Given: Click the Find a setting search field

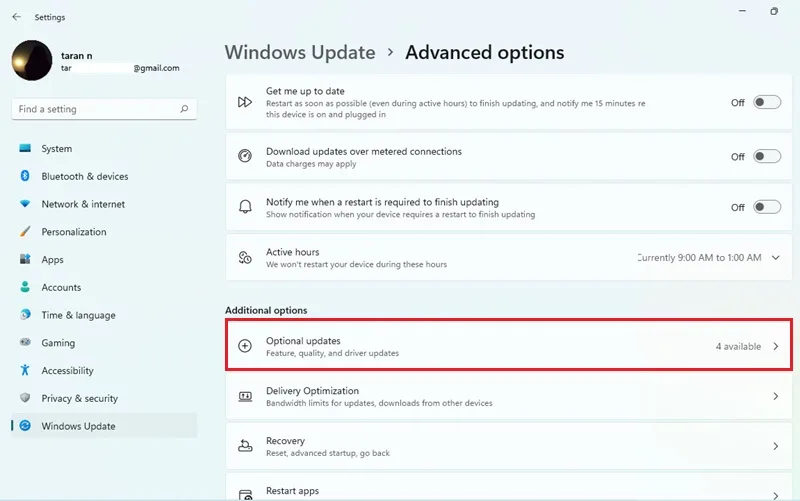Looking at the screenshot, I should [x=104, y=109].
